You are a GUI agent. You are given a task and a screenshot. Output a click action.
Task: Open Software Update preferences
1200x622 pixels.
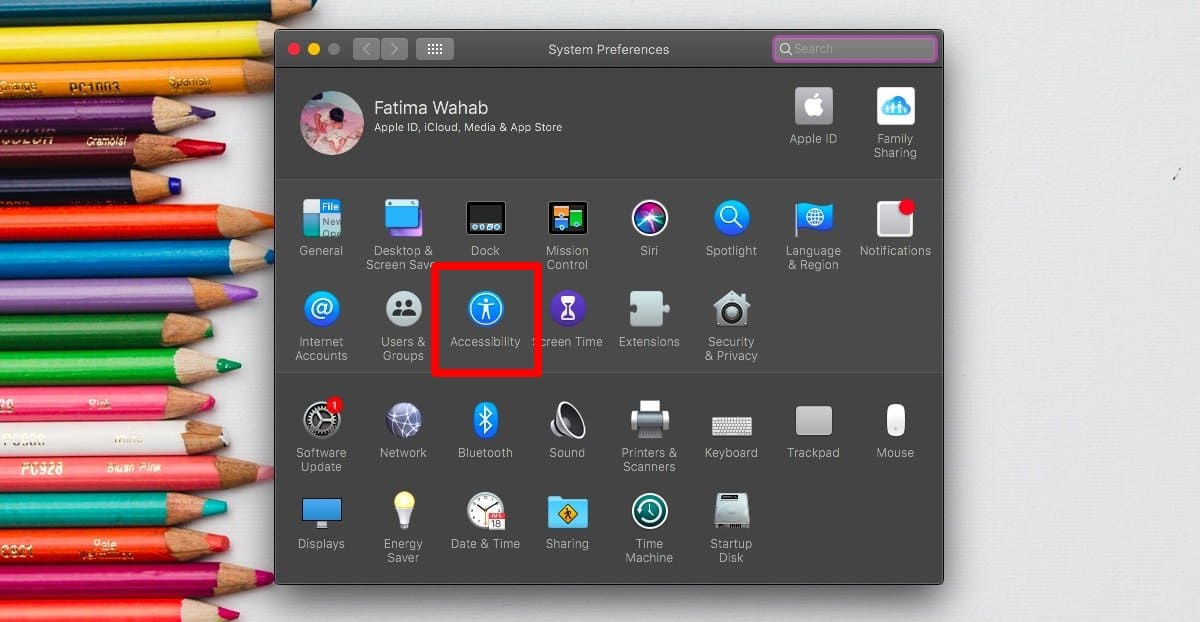(321, 420)
